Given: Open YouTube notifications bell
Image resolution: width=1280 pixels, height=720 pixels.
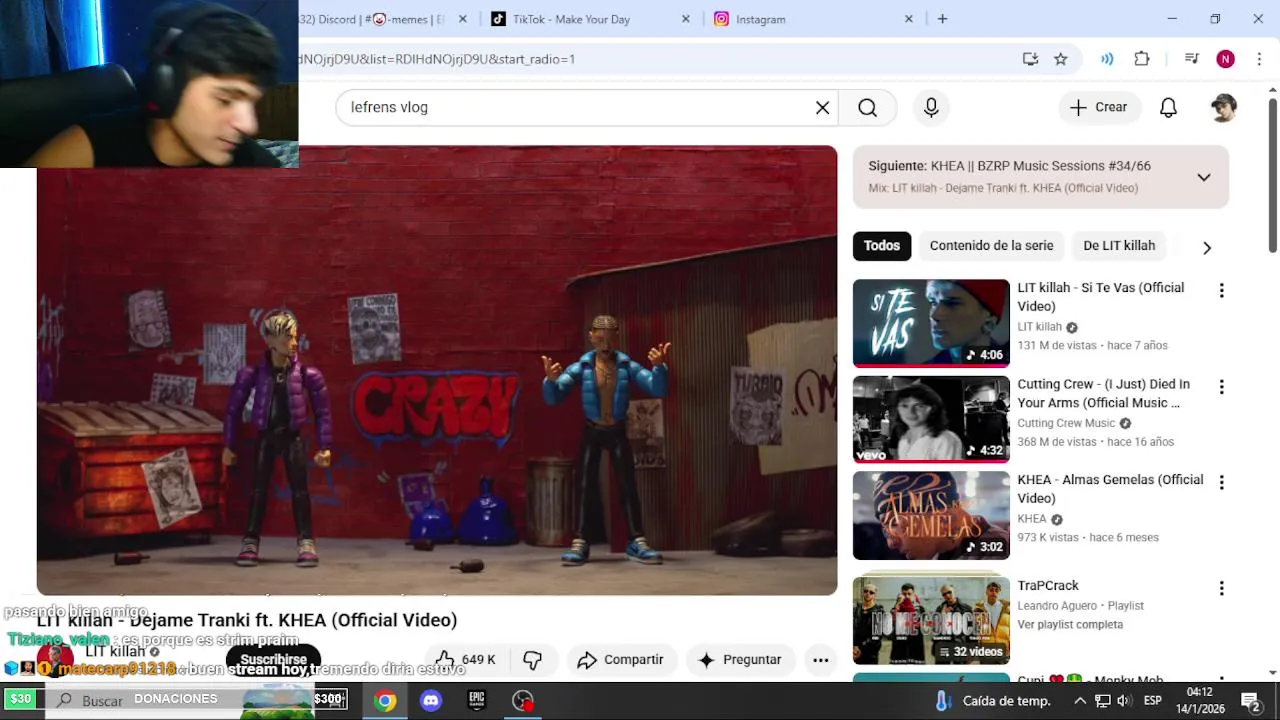Looking at the screenshot, I should tap(1168, 108).
